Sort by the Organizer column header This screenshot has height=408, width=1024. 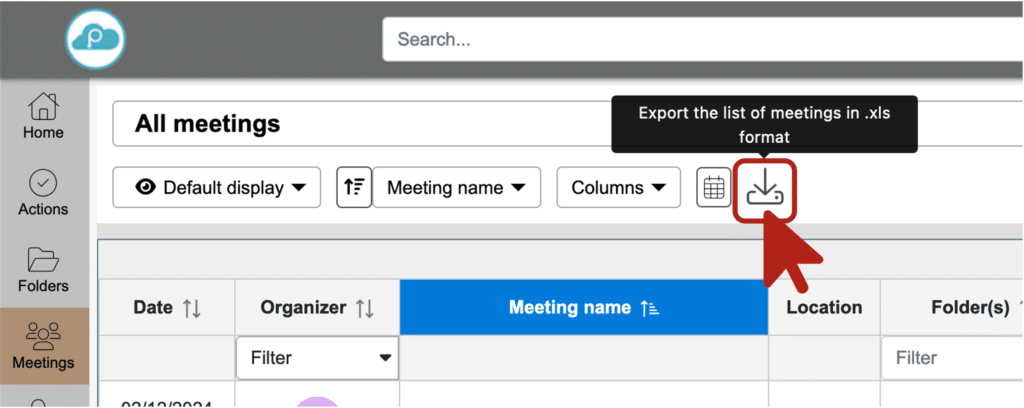317,308
